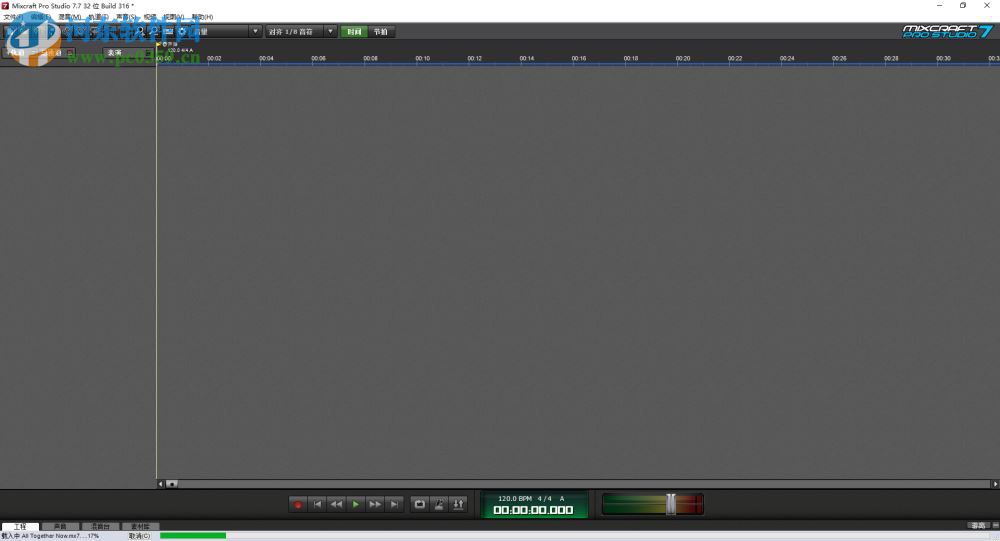Open the automation type dropdown arrow
This screenshot has height=541, width=1000.
tap(255, 31)
